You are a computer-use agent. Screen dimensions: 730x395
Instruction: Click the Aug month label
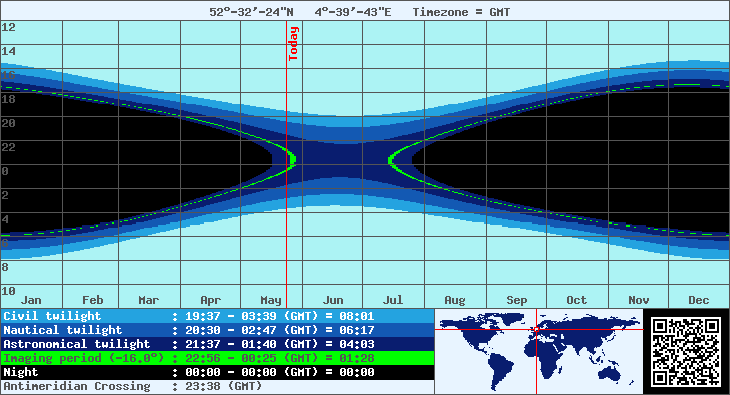coord(455,300)
